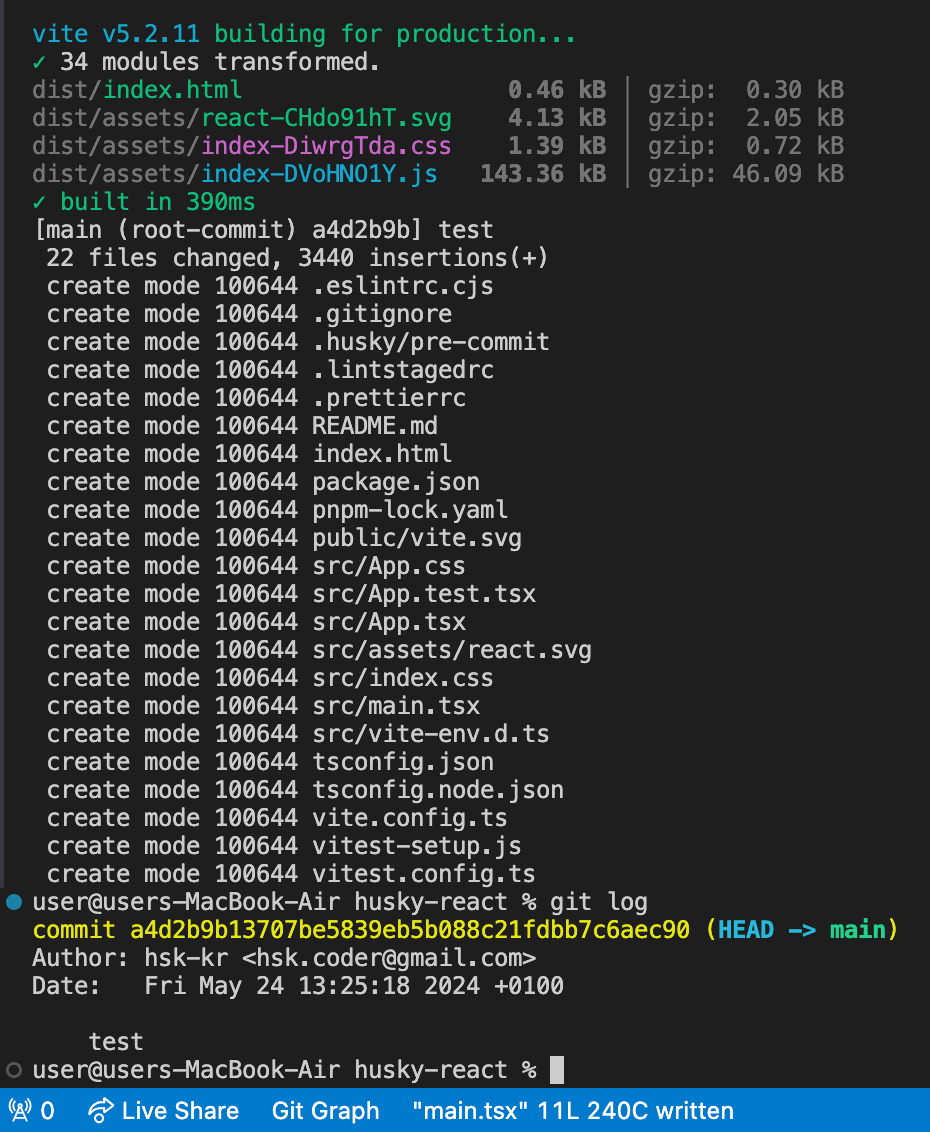The width and height of the screenshot is (930, 1132).
Task: Click the hollow circle marker beside the last prompt
Action: tap(14, 1070)
